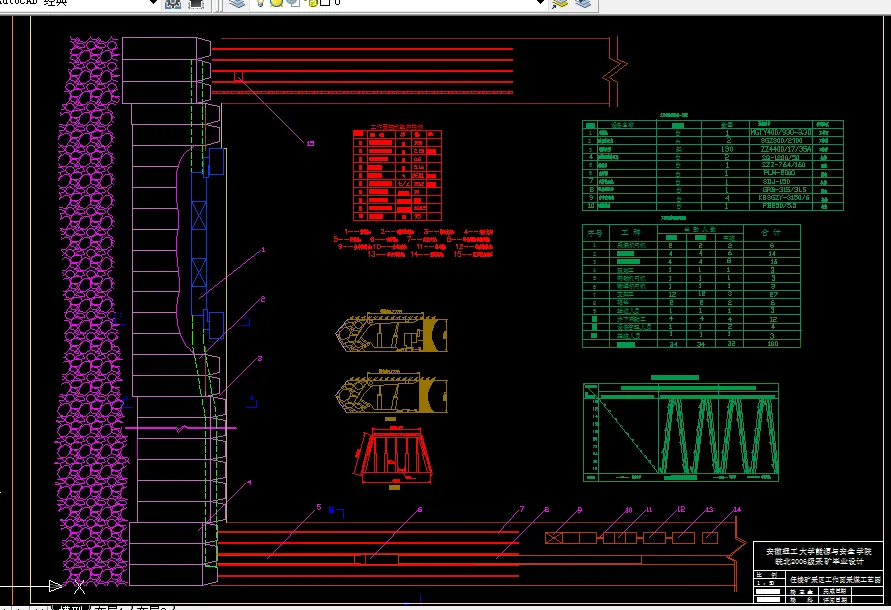
Task: Select the red trapezoid roadway cross-section drawing
Action: coord(393,457)
